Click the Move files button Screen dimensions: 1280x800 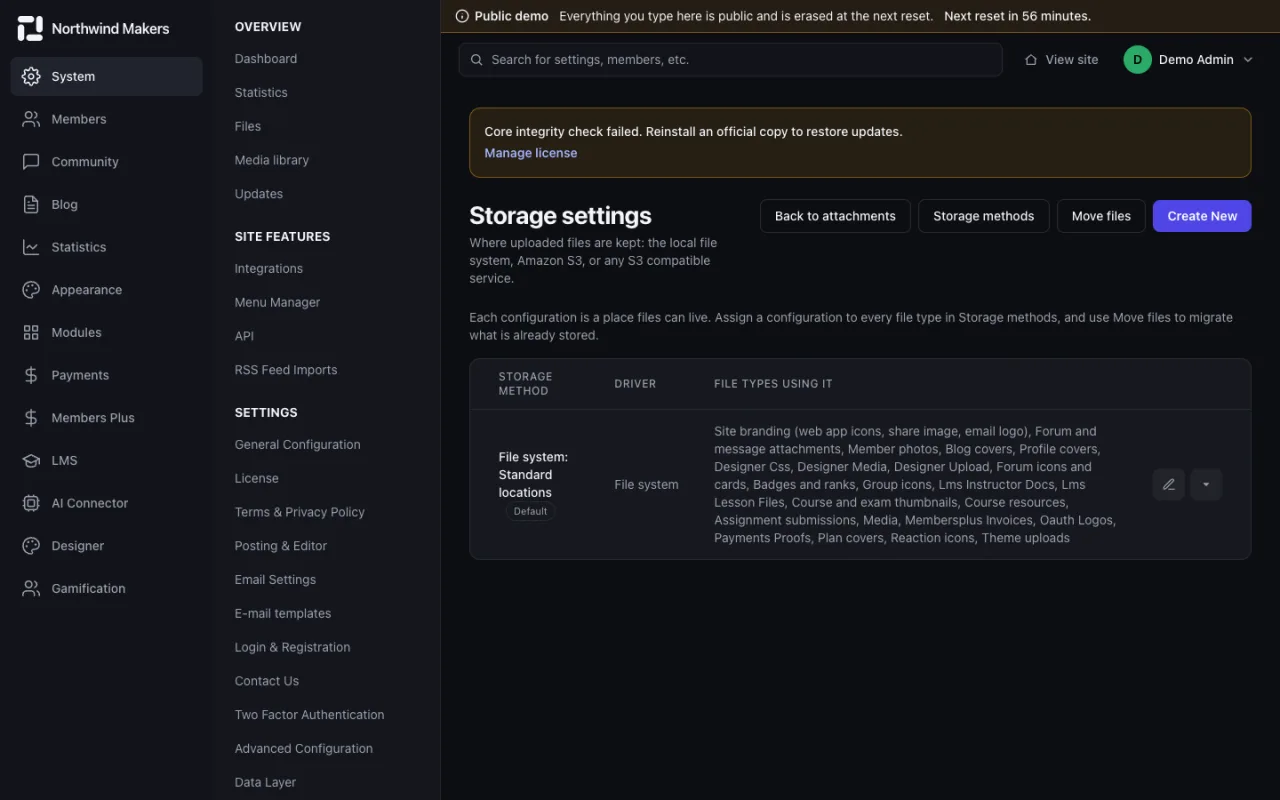1101,216
